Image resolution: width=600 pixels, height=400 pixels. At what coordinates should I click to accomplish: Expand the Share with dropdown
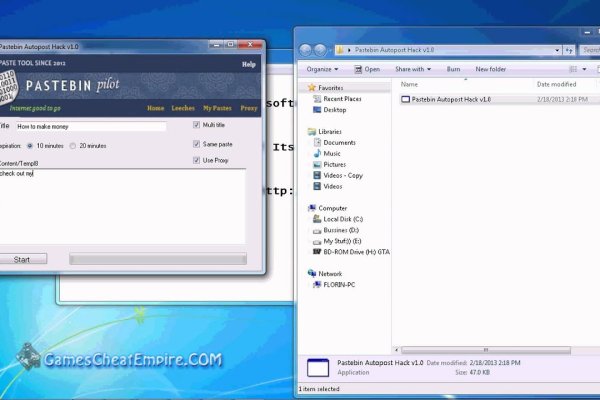click(x=412, y=69)
